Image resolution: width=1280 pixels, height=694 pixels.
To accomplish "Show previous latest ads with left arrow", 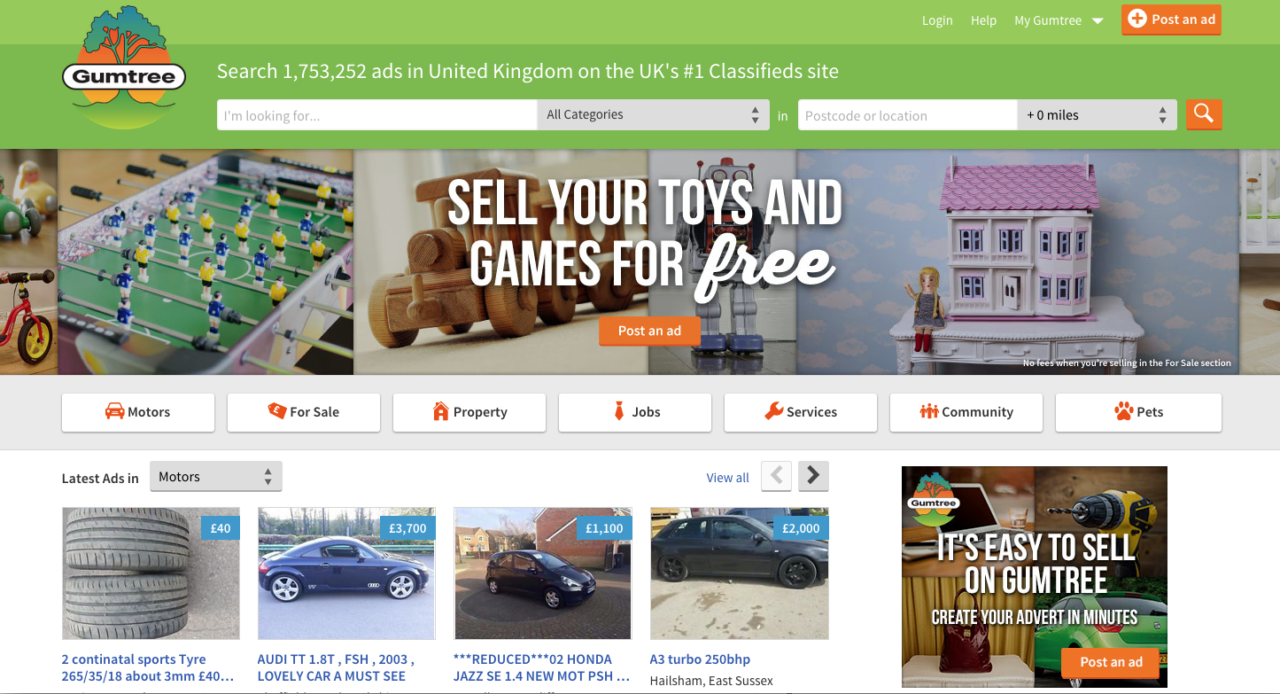I will 777,476.
